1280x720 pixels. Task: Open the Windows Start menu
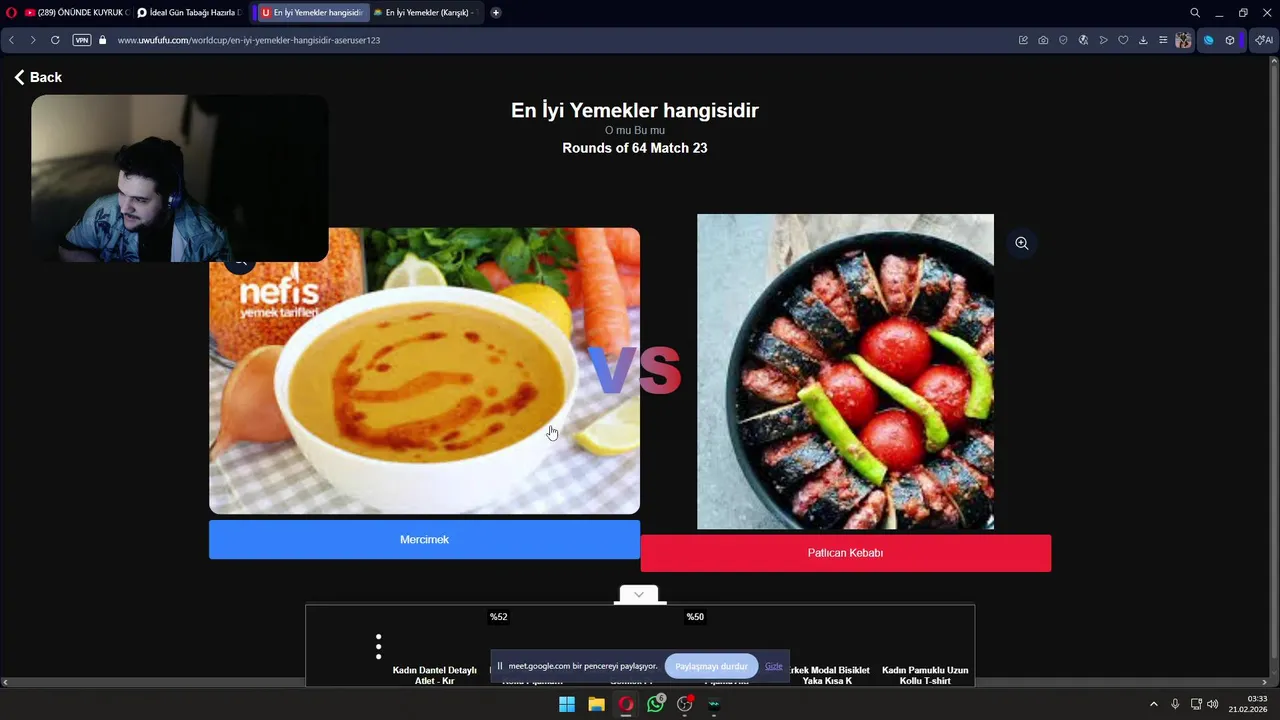(567, 704)
